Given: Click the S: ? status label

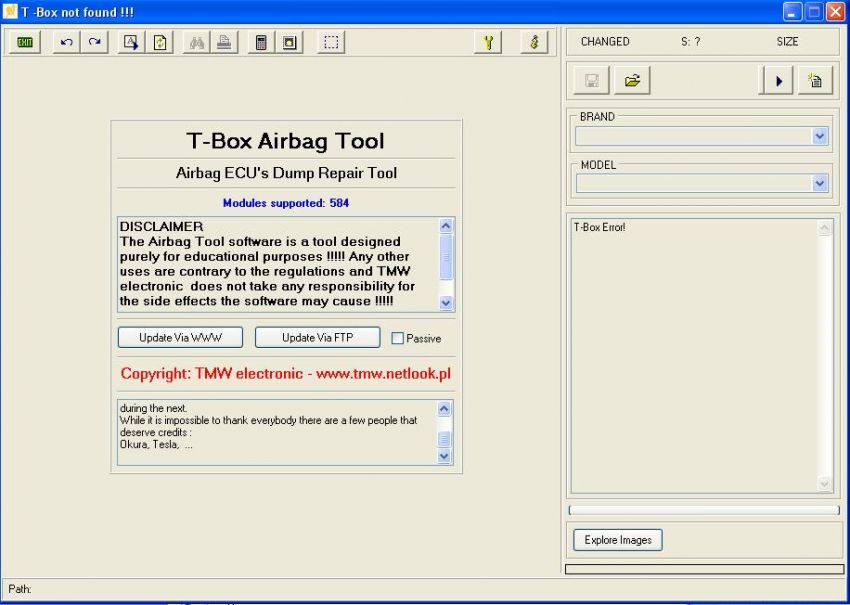Looking at the screenshot, I should [x=690, y=42].
